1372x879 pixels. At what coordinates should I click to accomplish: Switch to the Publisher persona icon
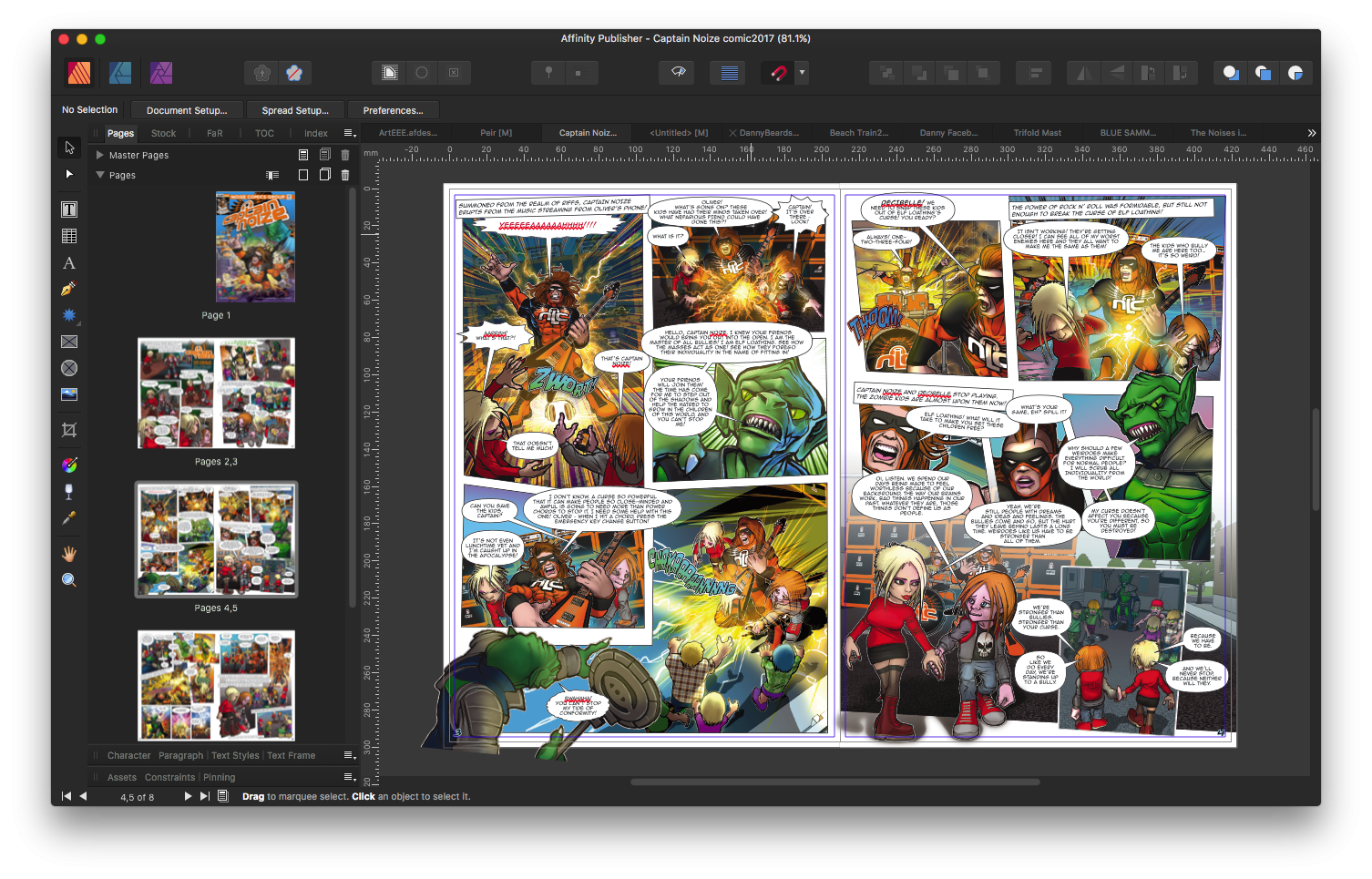click(x=79, y=72)
